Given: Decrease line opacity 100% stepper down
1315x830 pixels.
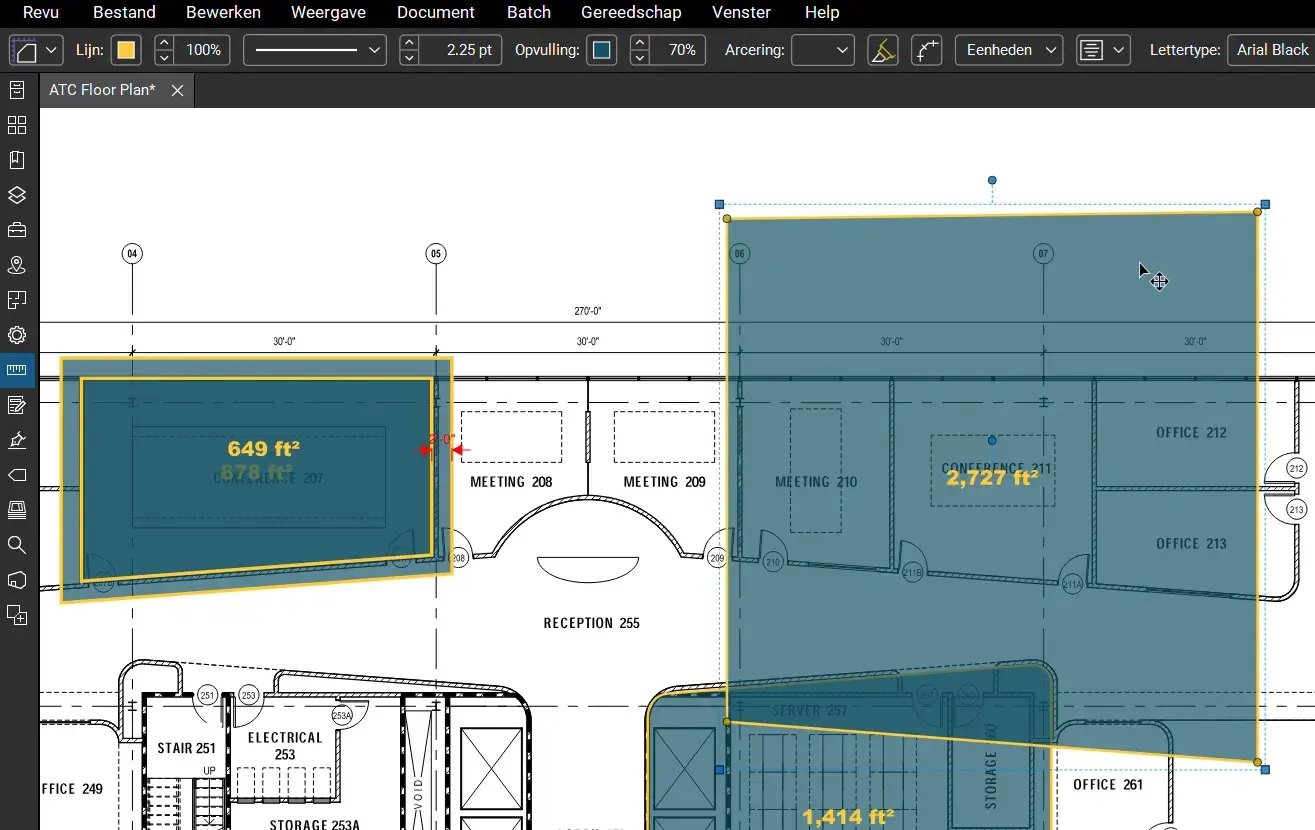Looking at the screenshot, I should [165, 57].
